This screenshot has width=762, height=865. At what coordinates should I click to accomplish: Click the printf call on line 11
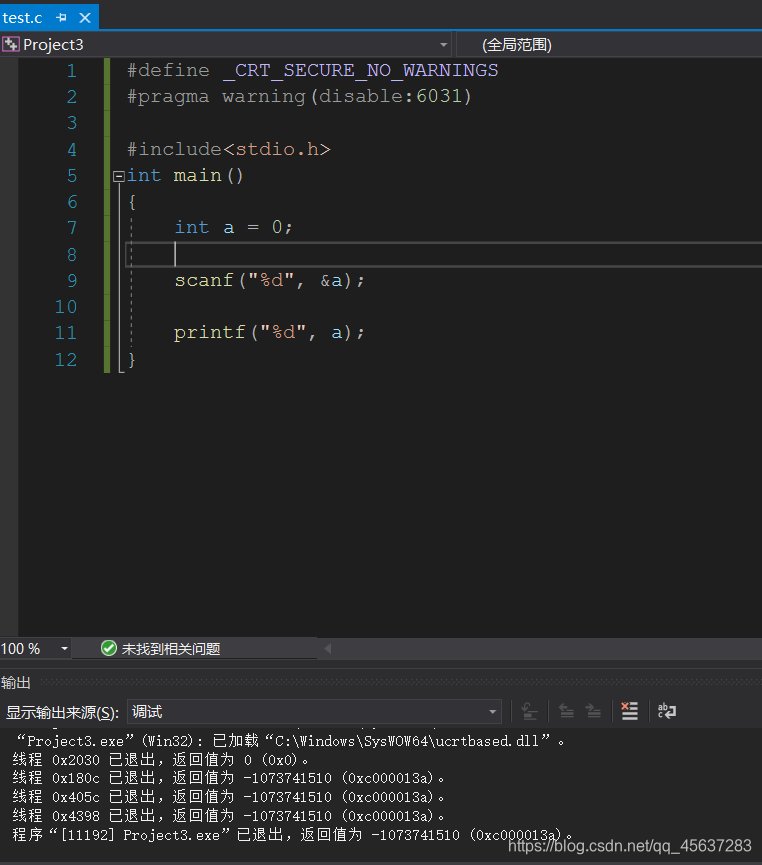coord(269,332)
